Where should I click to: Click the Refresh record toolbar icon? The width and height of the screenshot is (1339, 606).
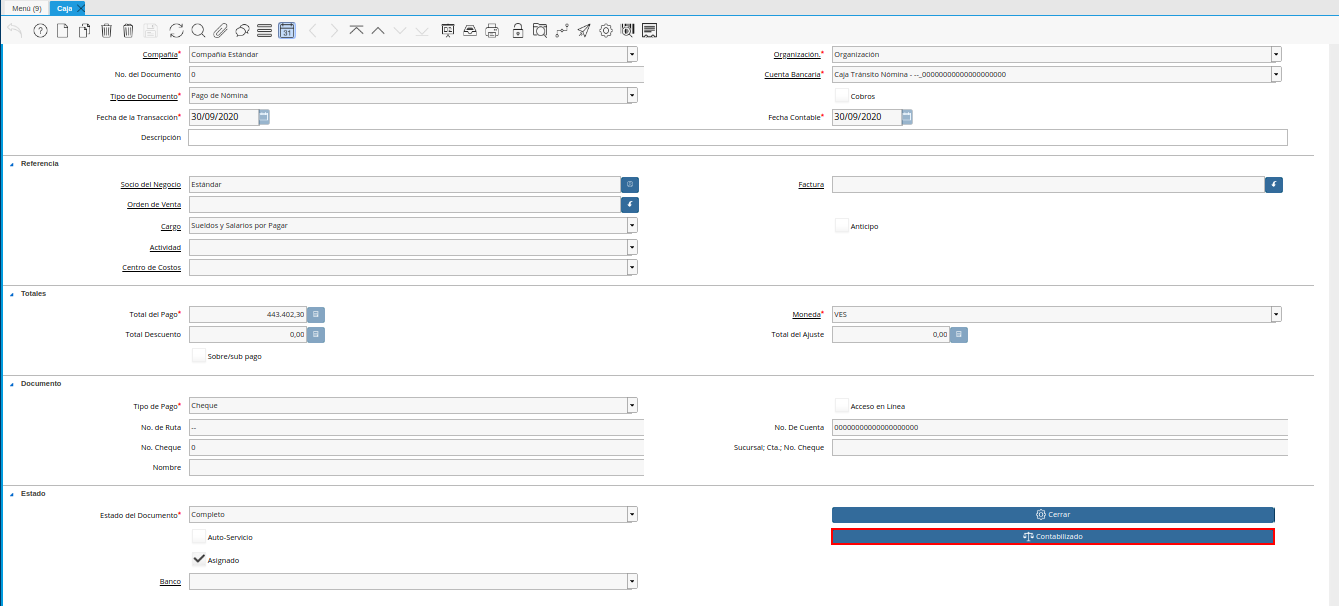(176, 31)
